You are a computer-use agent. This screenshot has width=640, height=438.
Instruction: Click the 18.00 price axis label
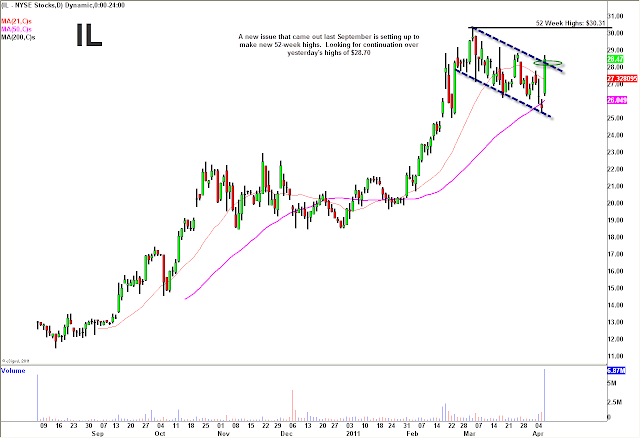616,237
